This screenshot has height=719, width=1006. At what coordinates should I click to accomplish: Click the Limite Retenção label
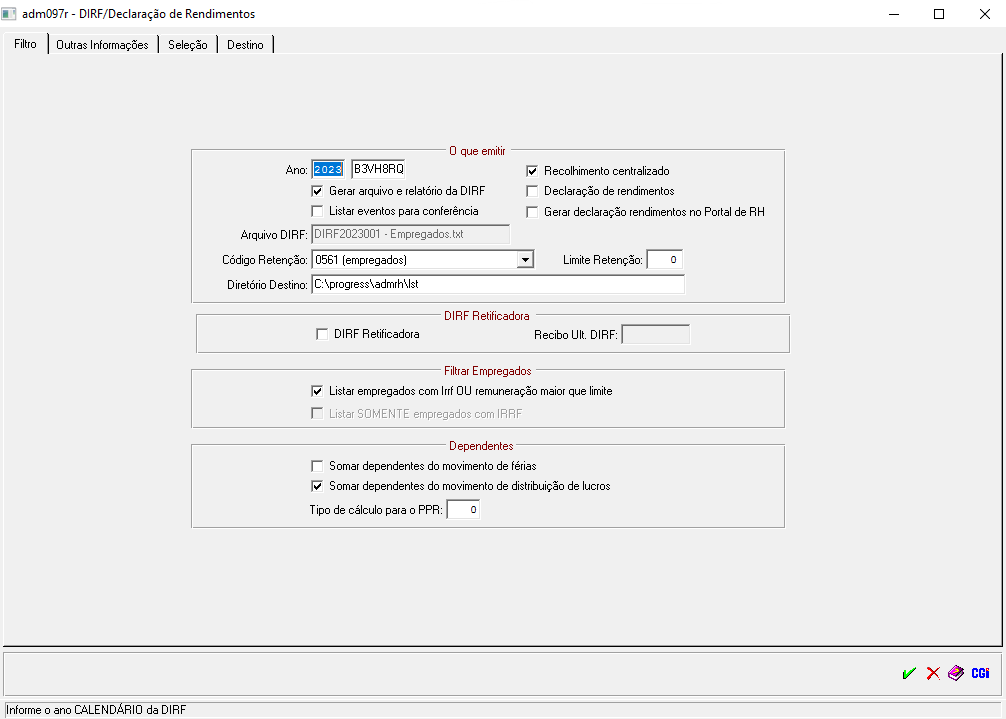click(x=603, y=260)
